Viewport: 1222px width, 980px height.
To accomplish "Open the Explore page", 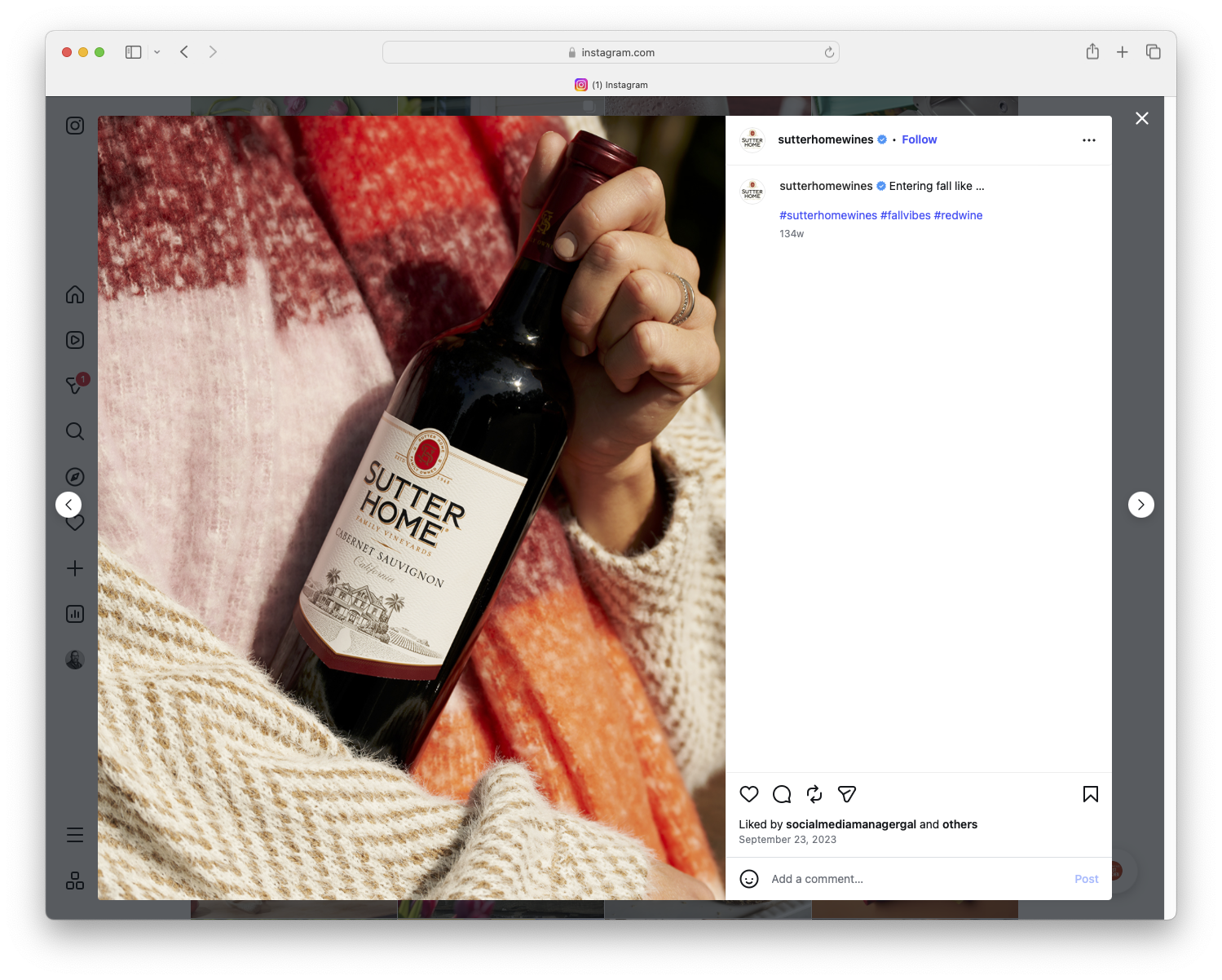I will coord(74,477).
